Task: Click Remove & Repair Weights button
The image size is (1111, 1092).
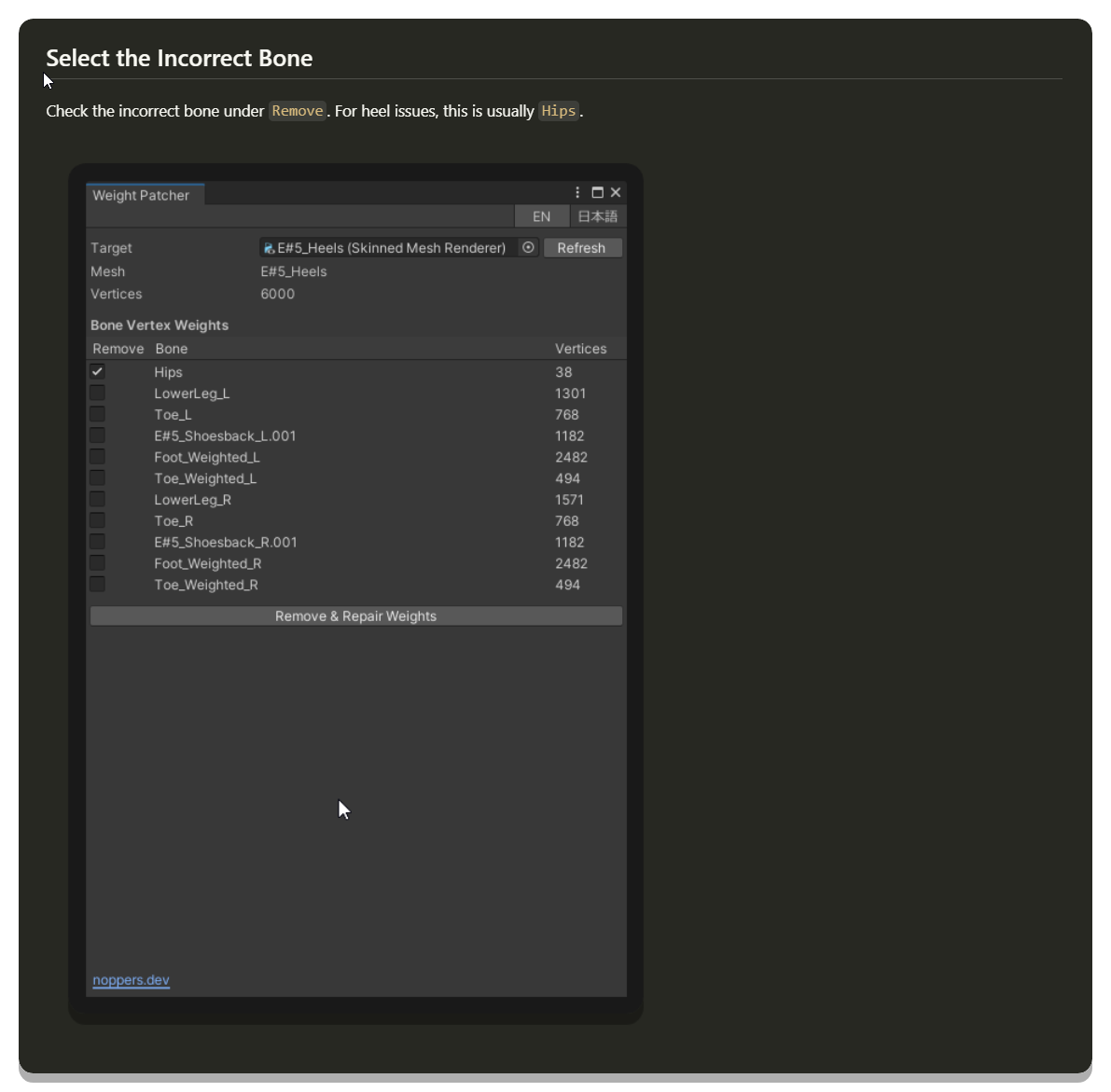Action: tap(356, 616)
